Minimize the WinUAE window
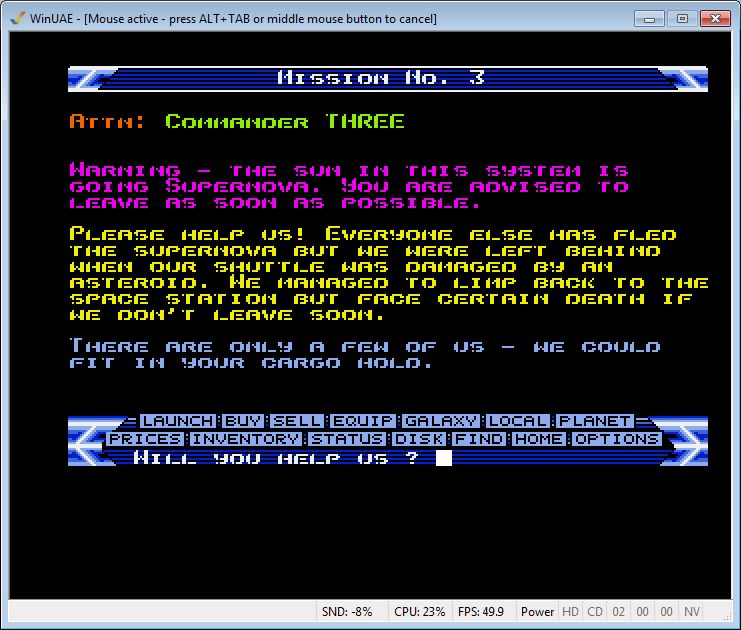Image resolution: width=741 pixels, height=630 pixels. click(x=649, y=19)
